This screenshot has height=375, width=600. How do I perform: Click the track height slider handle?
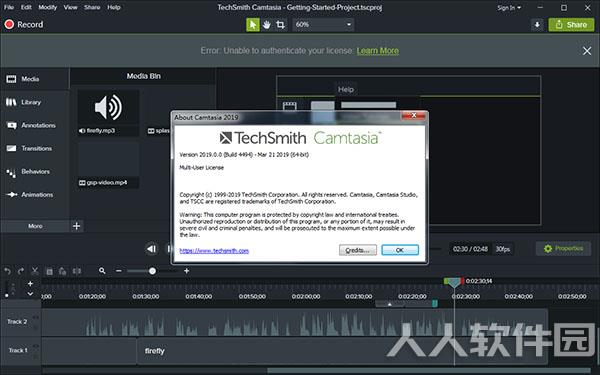7,295
